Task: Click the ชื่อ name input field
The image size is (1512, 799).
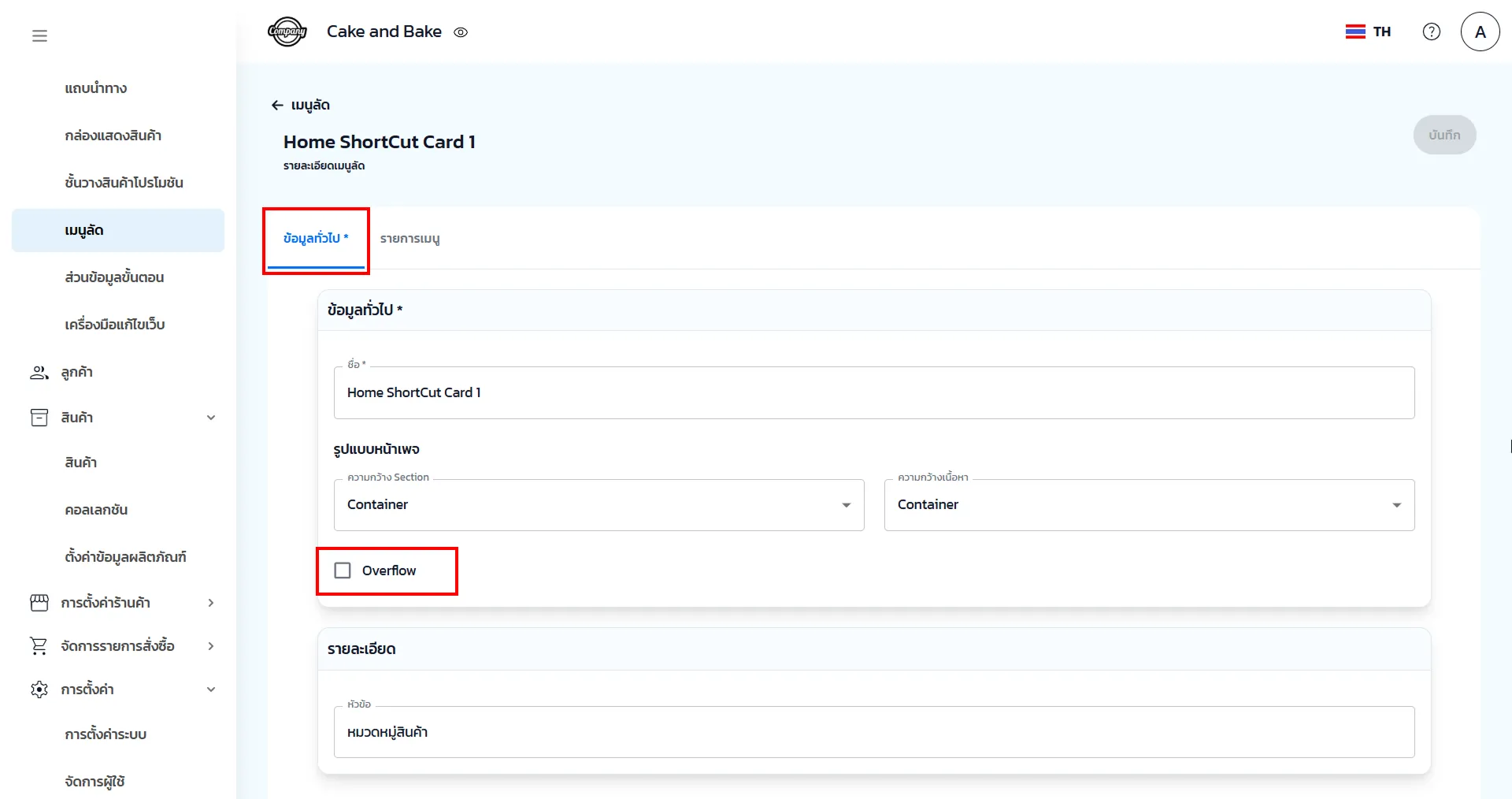Action: coord(873,392)
